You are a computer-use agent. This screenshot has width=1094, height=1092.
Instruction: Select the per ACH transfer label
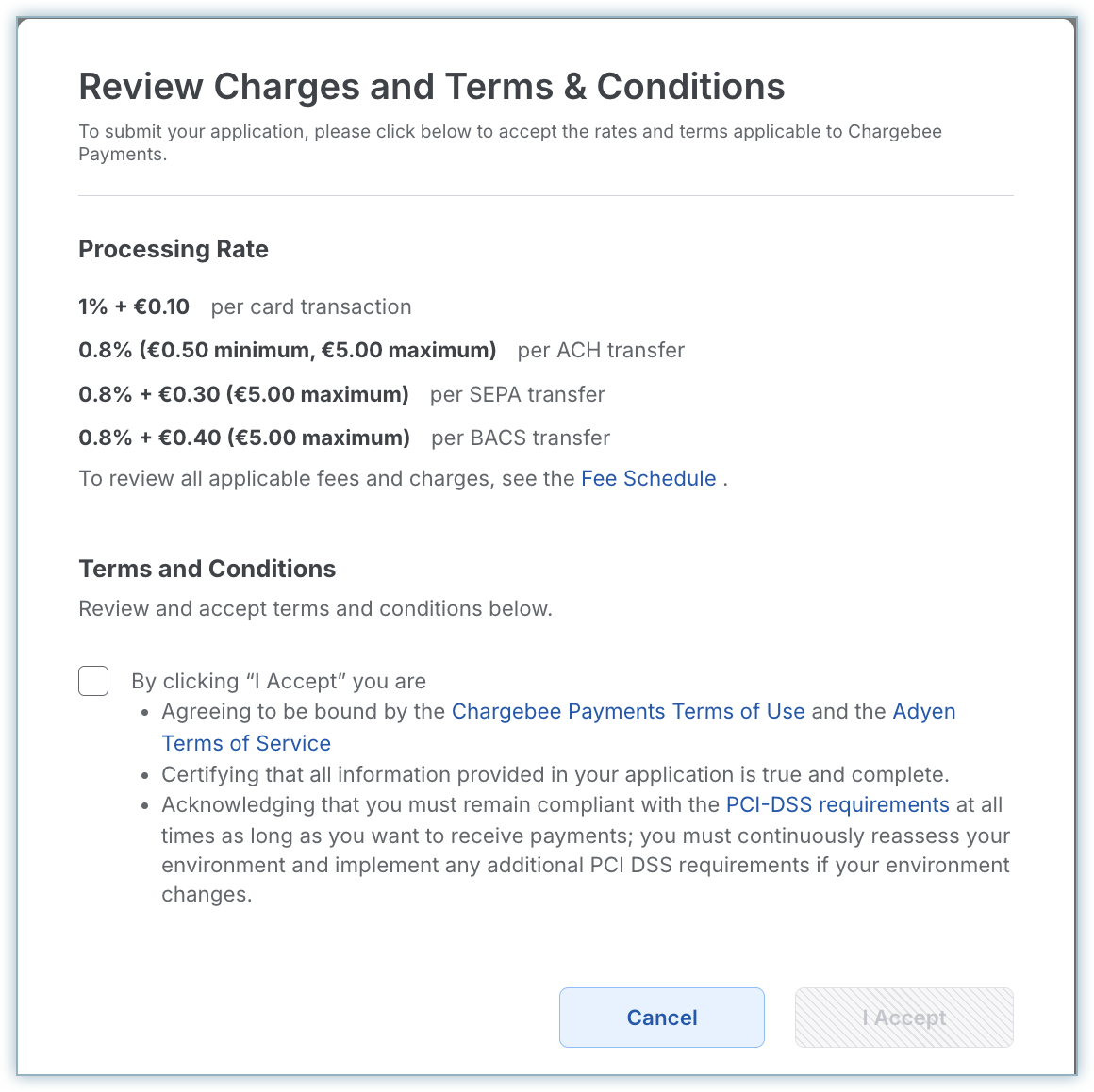(x=601, y=350)
